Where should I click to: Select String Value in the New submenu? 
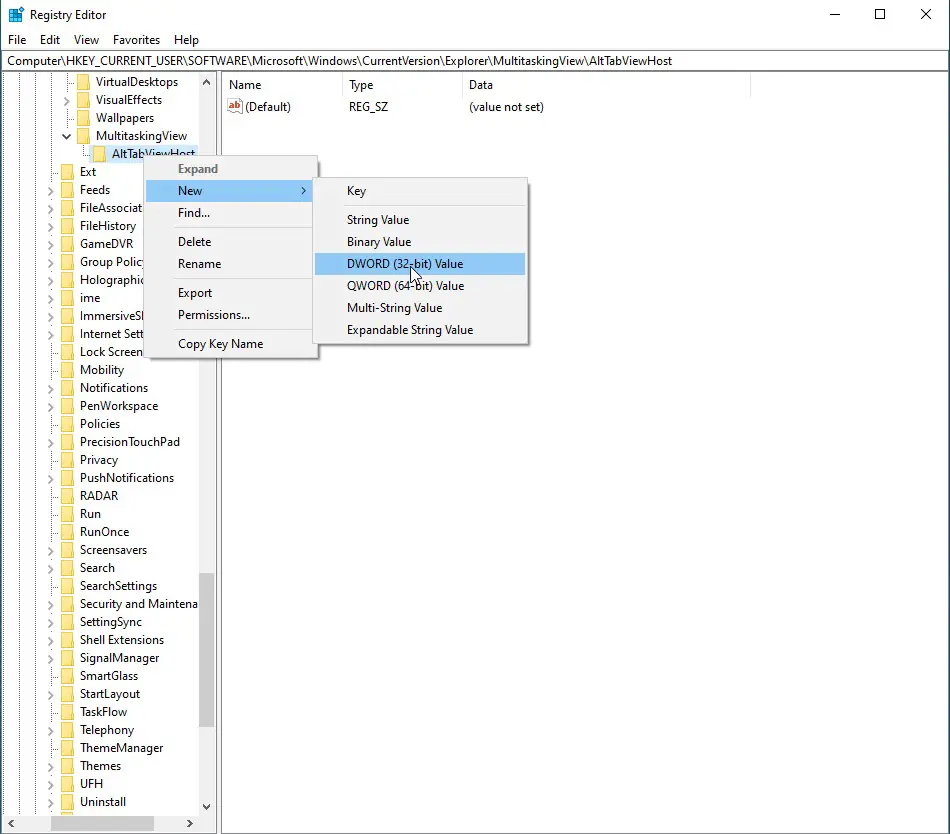(x=420, y=220)
